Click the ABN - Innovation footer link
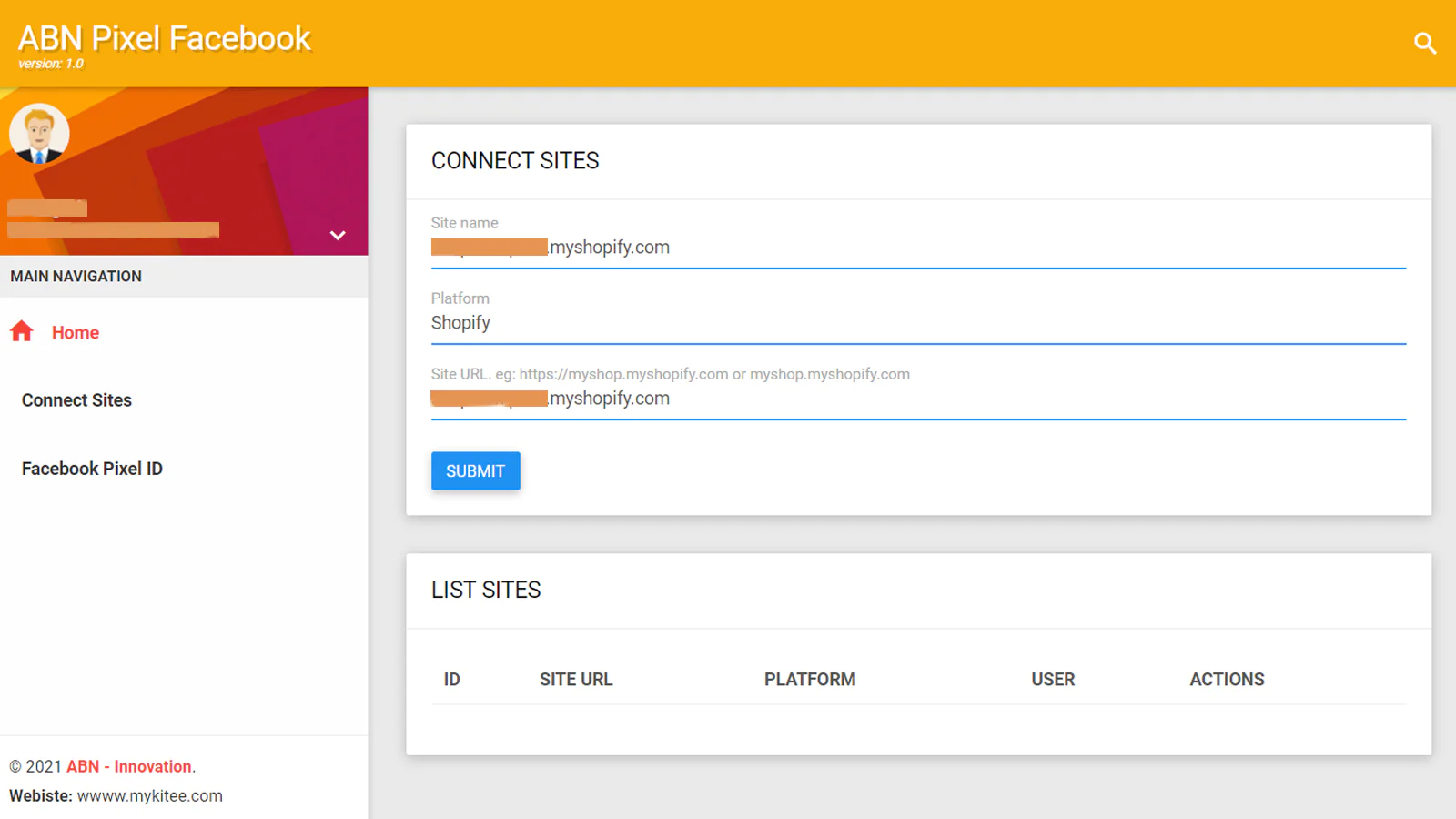Image resolution: width=1456 pixels, height=819 pixels. [x=129, y=766]
